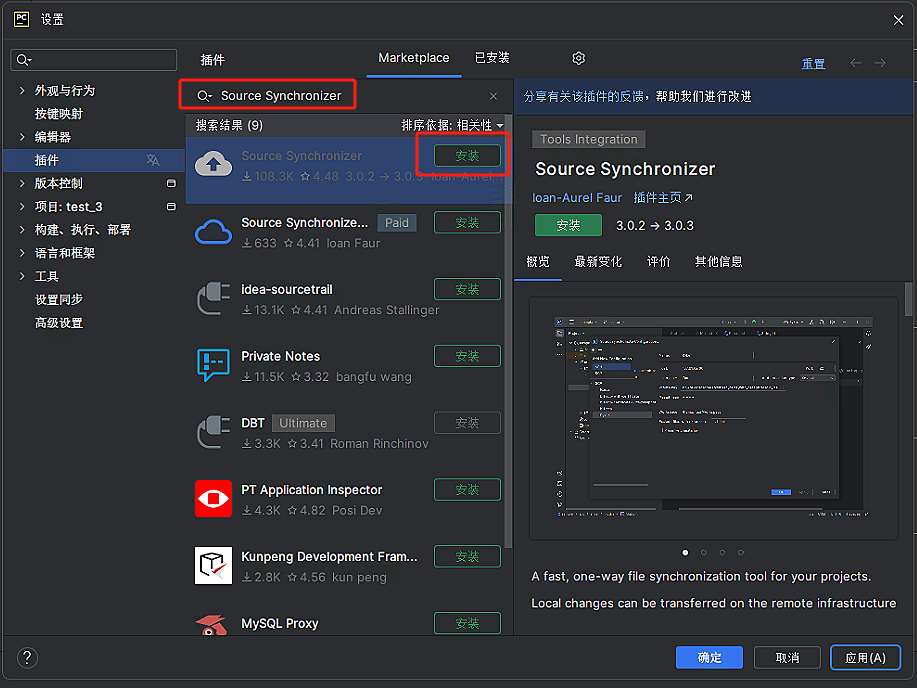The image size is (917, 688).
Task: Expand the 编辑器 settings section
Action: [22, 137]
